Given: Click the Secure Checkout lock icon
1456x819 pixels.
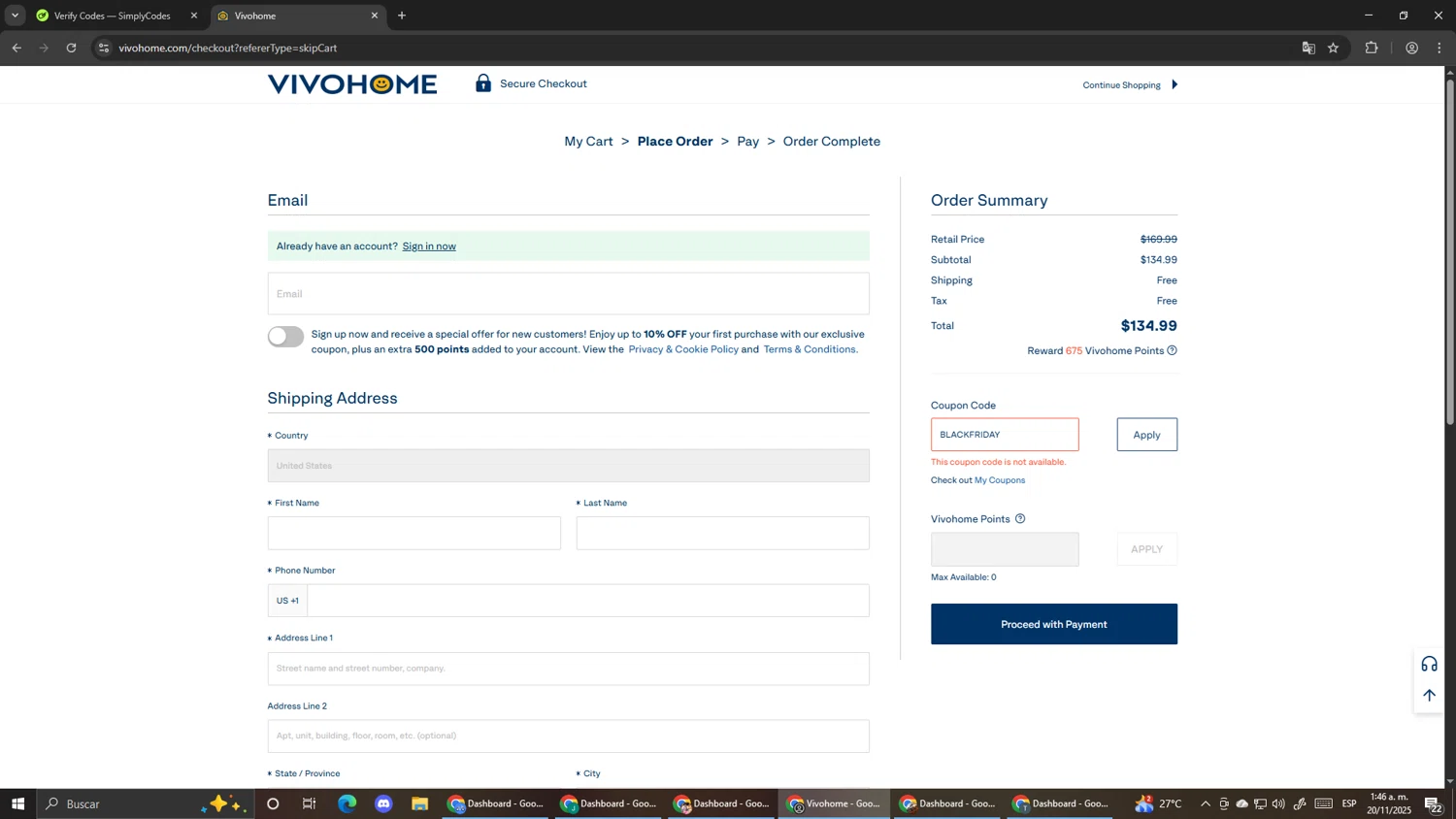Looking at the screenshot, I should pyautogui.click(x=483, y=83).
